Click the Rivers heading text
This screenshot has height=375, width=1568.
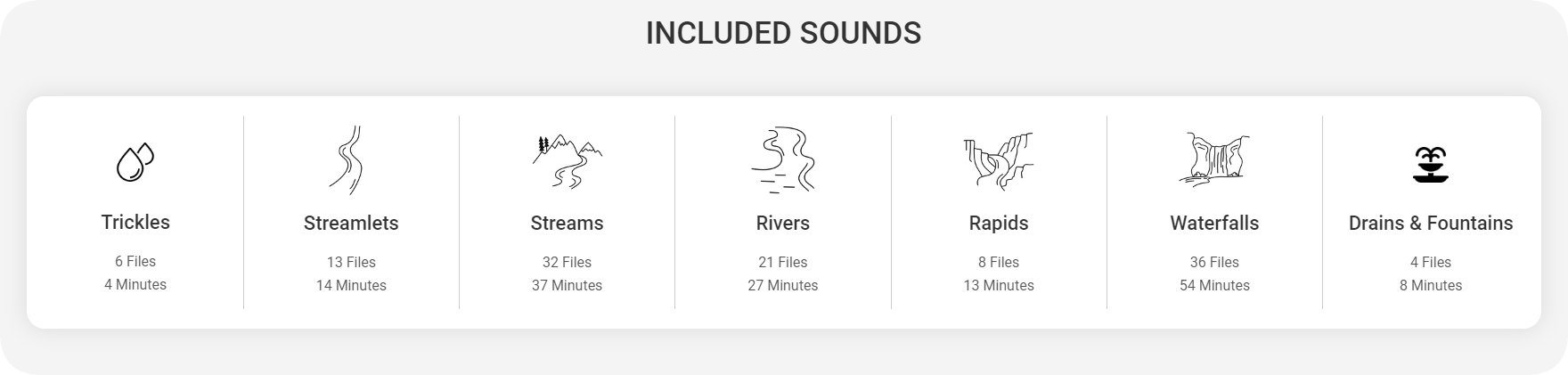point(782,223)
